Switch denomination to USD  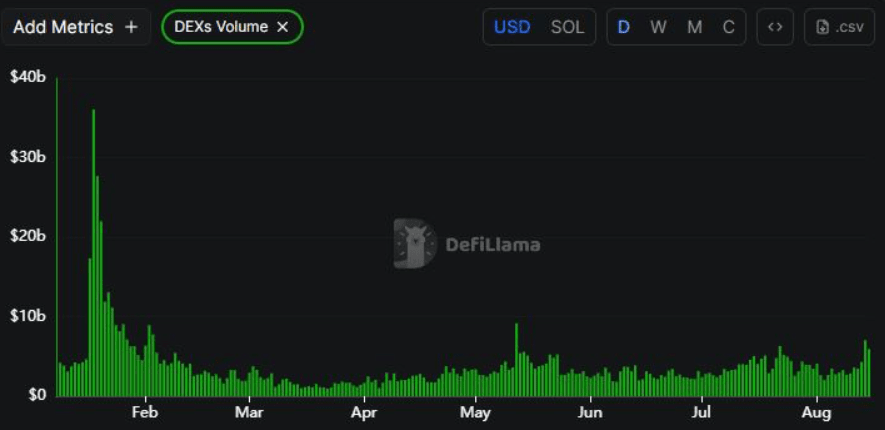[512, 27]
